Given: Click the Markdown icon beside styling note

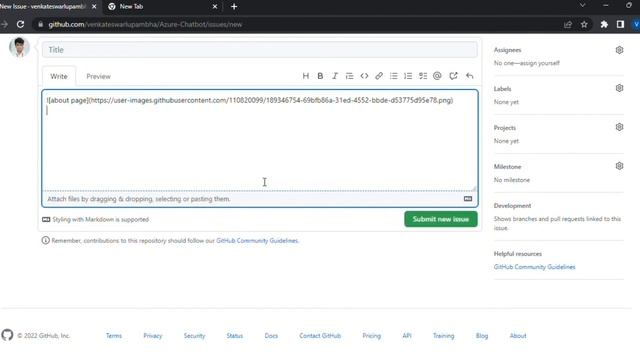Looking at the screenshot, I should pos(46,220).
